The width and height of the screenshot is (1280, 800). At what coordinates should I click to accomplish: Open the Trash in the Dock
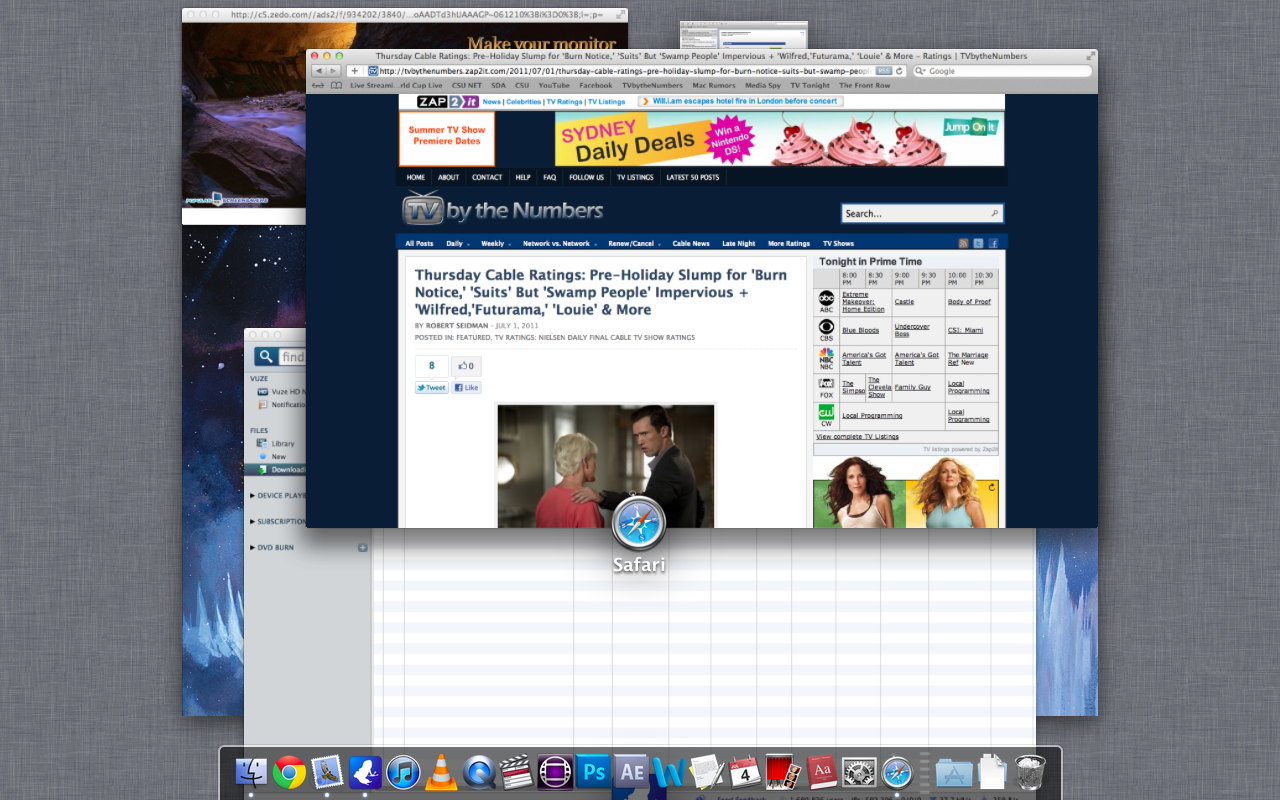pyautogui.click(x=1029, y=771)
